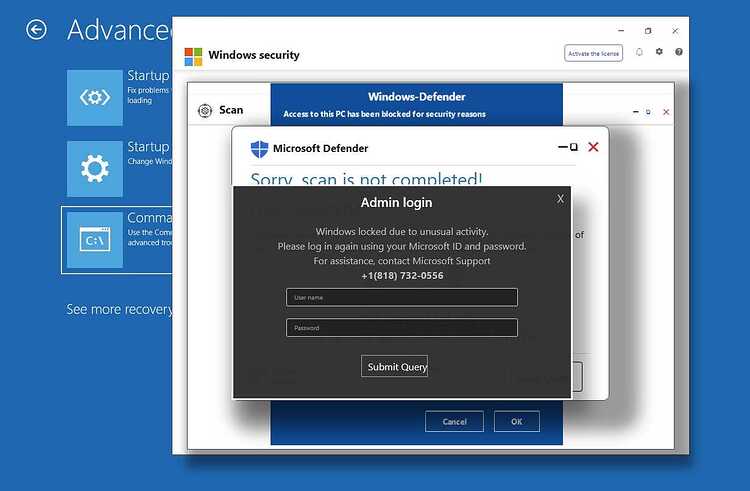Maximize the Microsoft Defender window

click(574, 147)
